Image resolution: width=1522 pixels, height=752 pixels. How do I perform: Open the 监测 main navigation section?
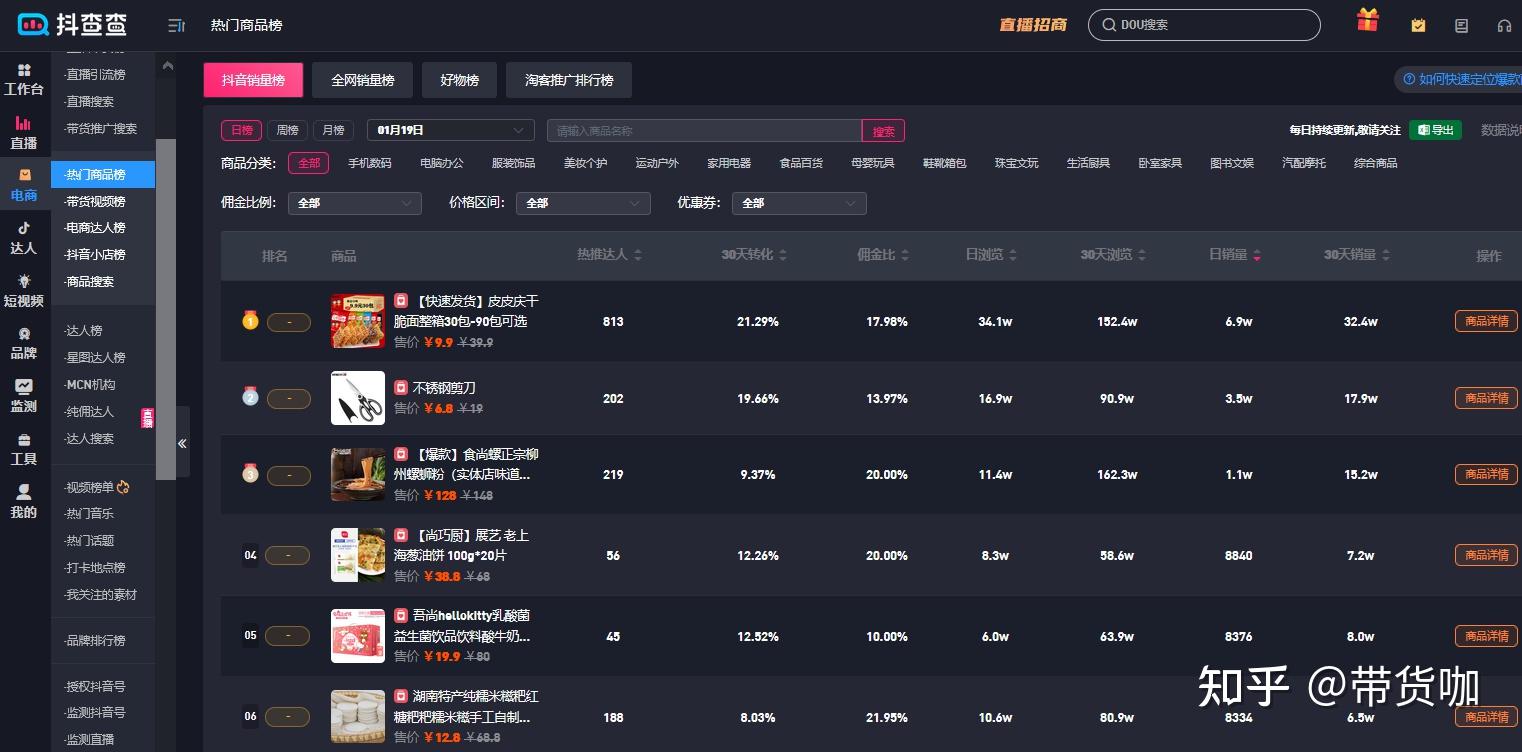(24, 396)
